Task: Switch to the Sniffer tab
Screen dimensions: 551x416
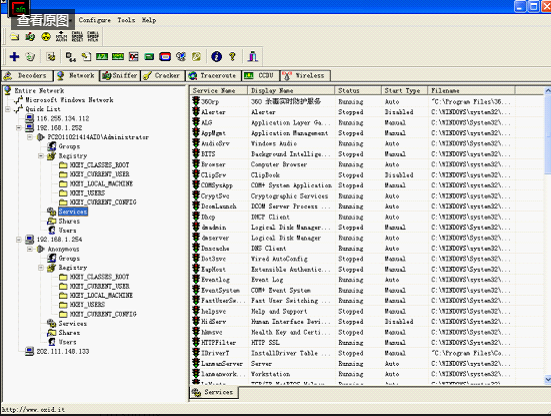Action: coord(120,76)
